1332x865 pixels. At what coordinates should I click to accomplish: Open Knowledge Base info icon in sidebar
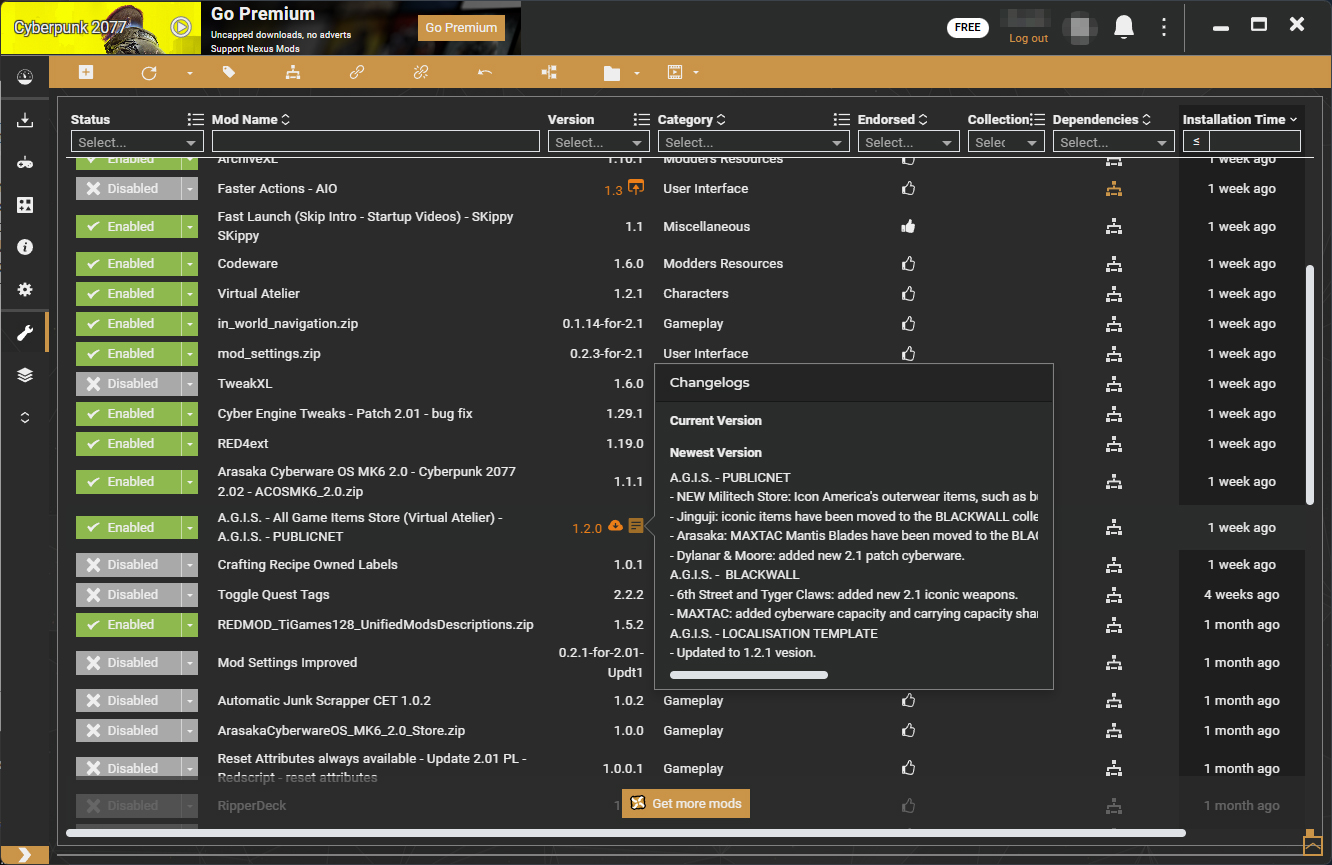coord(25,247)
